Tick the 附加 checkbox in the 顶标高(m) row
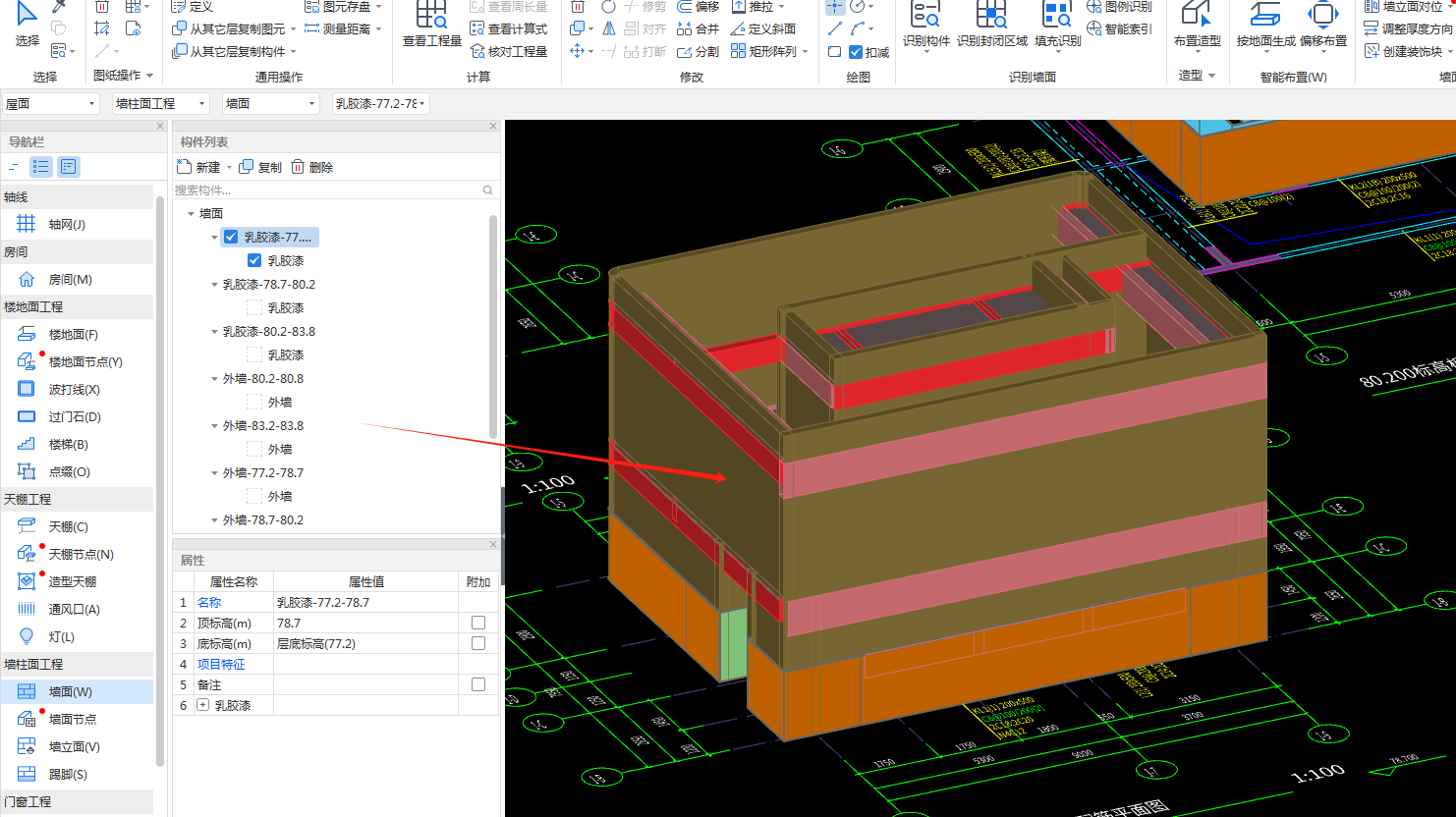 point(478,623)
